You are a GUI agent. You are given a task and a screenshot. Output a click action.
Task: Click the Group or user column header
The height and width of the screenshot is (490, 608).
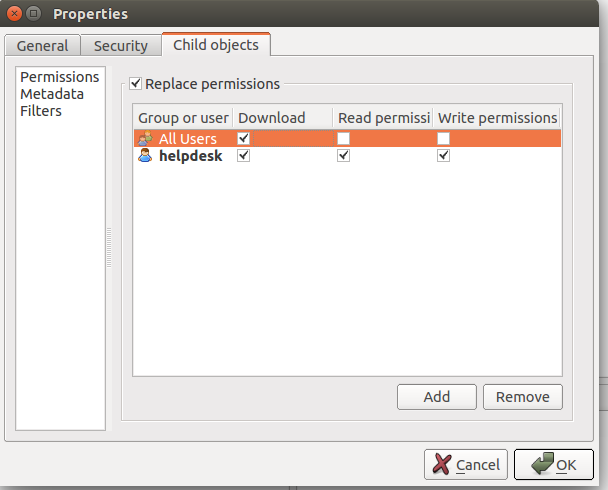coord(183,117)
